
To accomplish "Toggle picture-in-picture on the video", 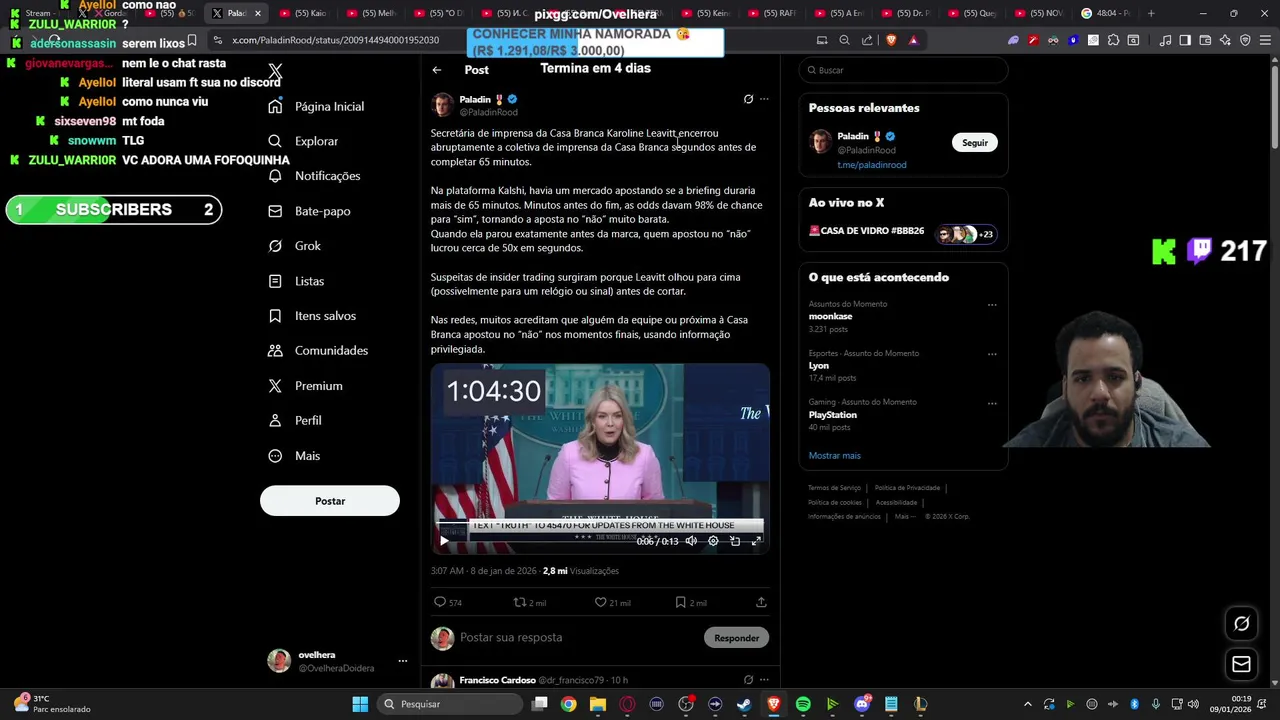I will tap(735, 541).
